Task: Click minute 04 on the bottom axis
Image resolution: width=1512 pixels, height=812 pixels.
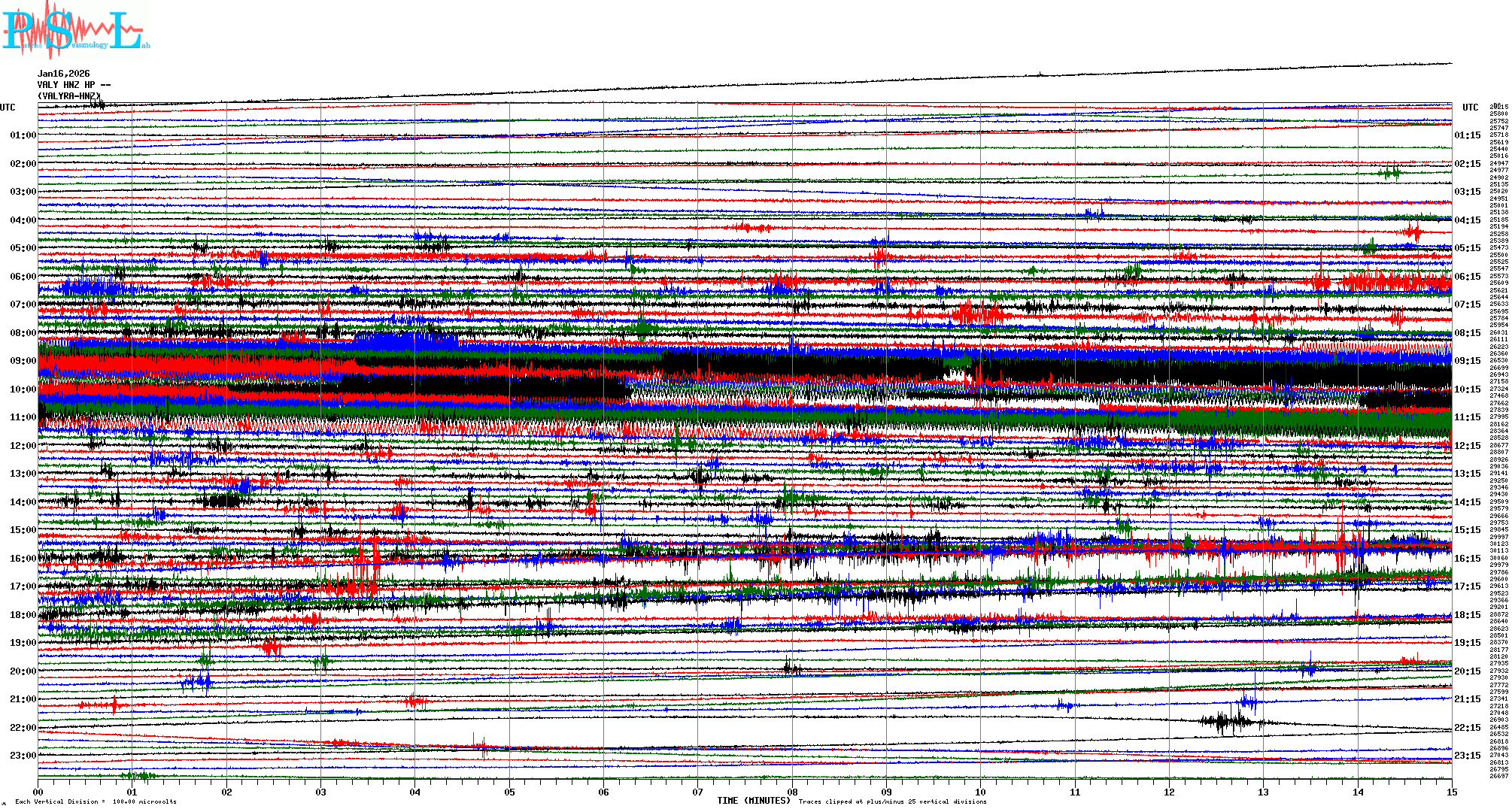Action: pyautogui.click(x=415, y=792)
